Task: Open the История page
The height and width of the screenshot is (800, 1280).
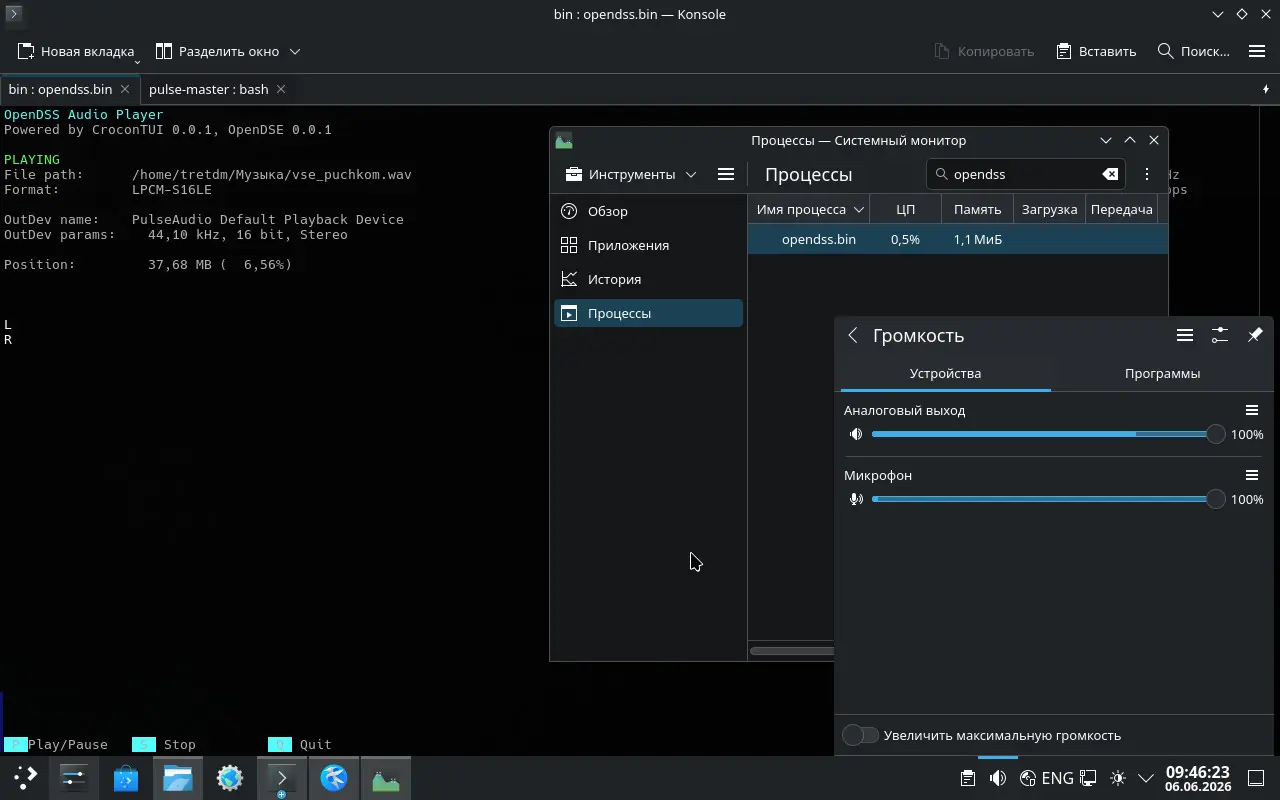Action: click(648, 279)
